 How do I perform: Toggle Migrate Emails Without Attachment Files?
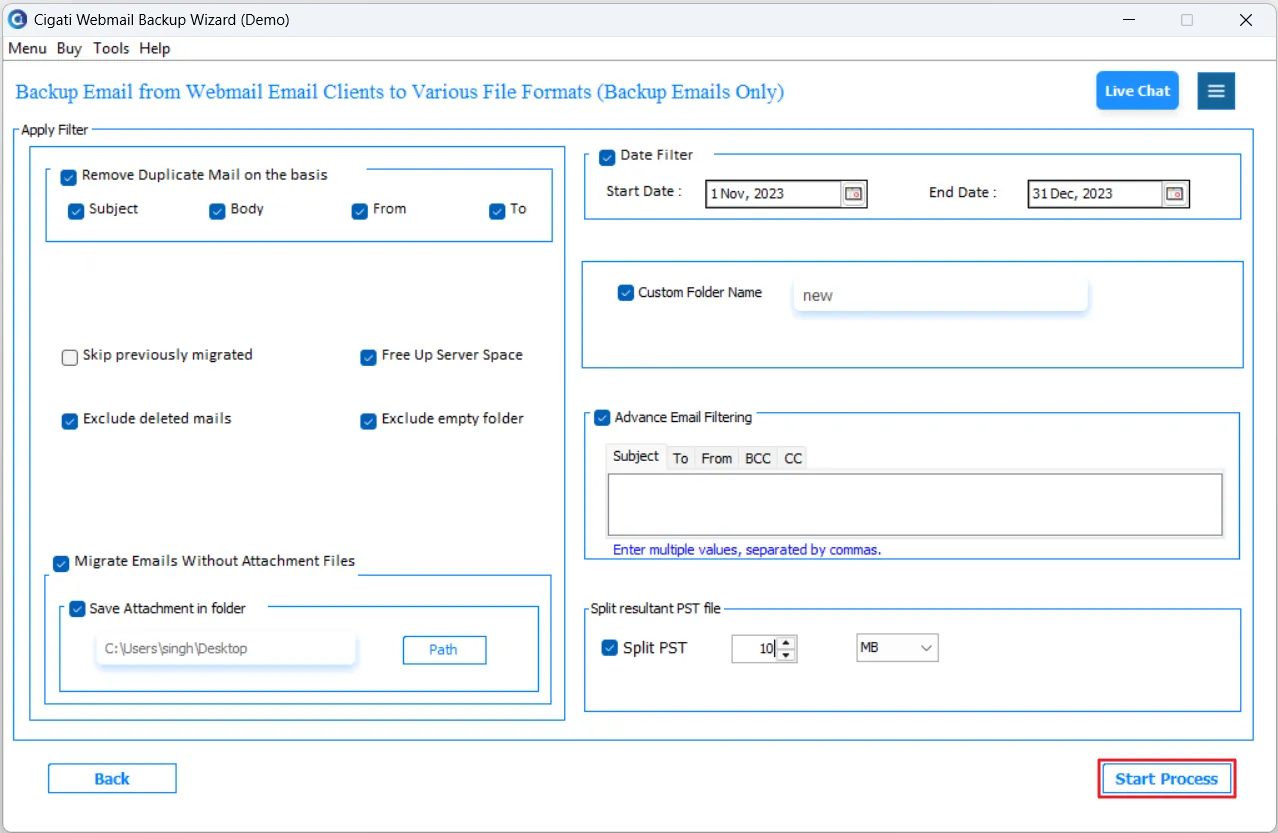pos(61,563)
